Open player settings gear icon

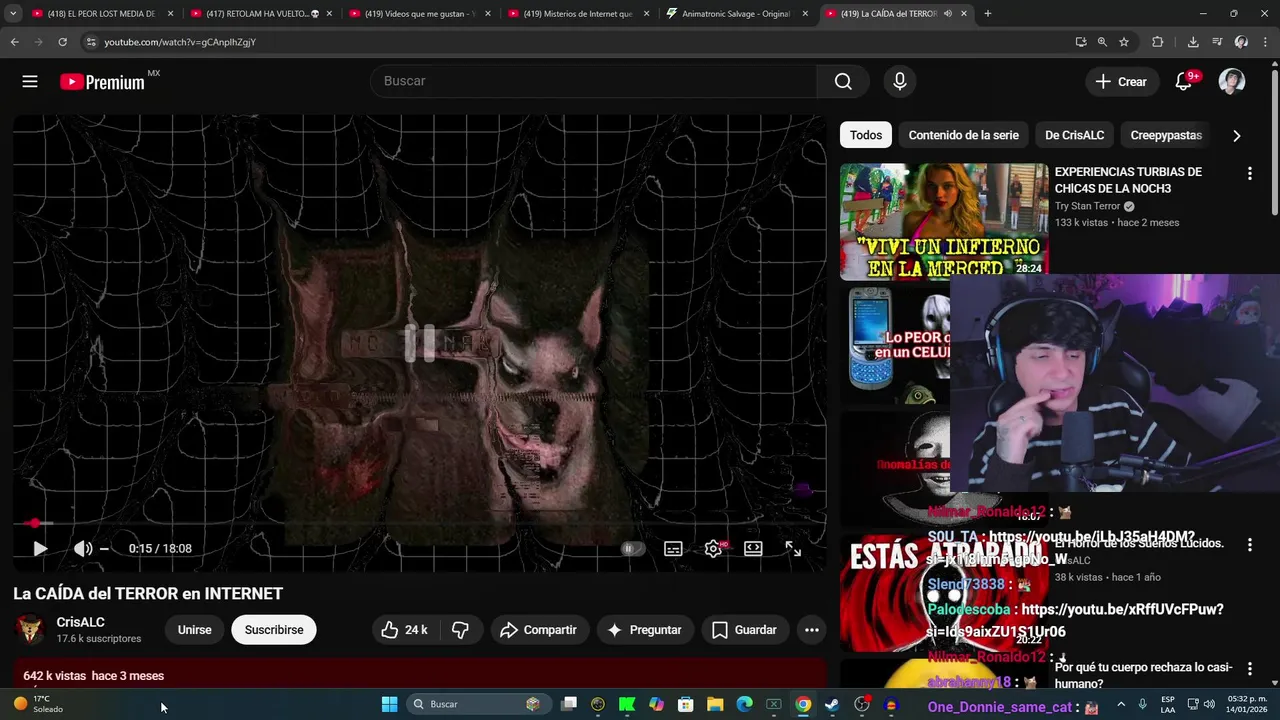pos(713,548)
